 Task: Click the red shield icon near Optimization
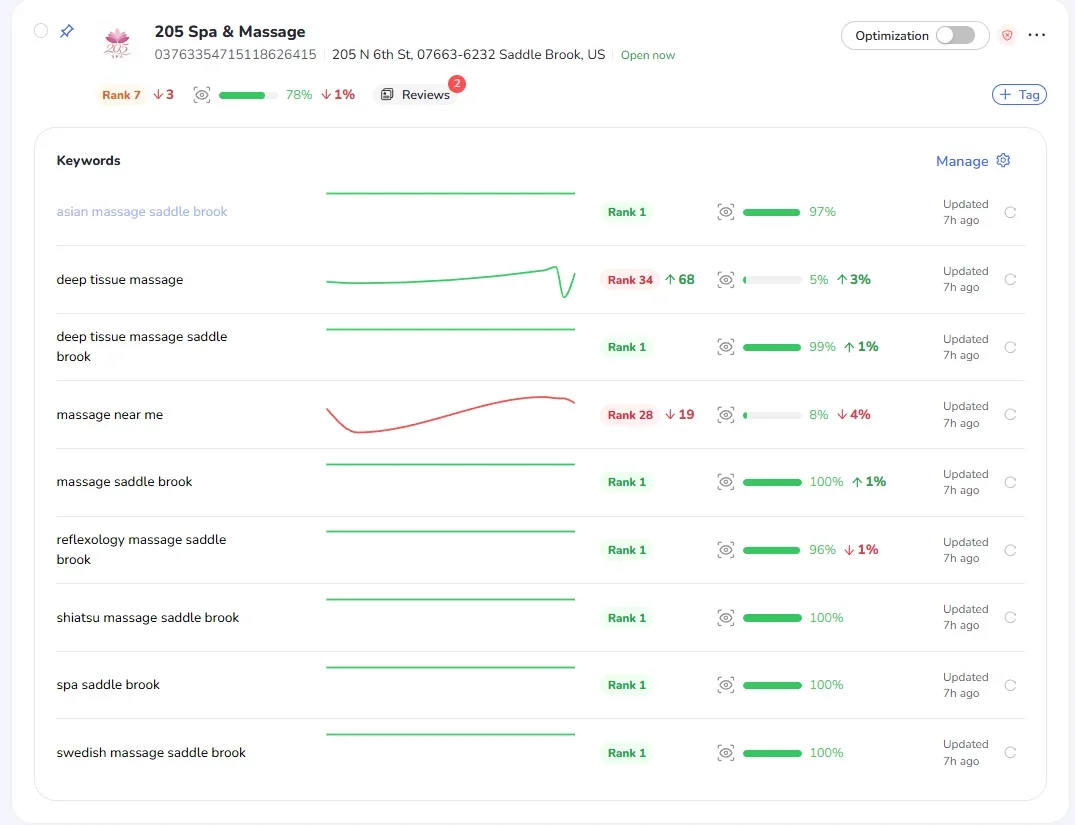[x=1006, y=35]
